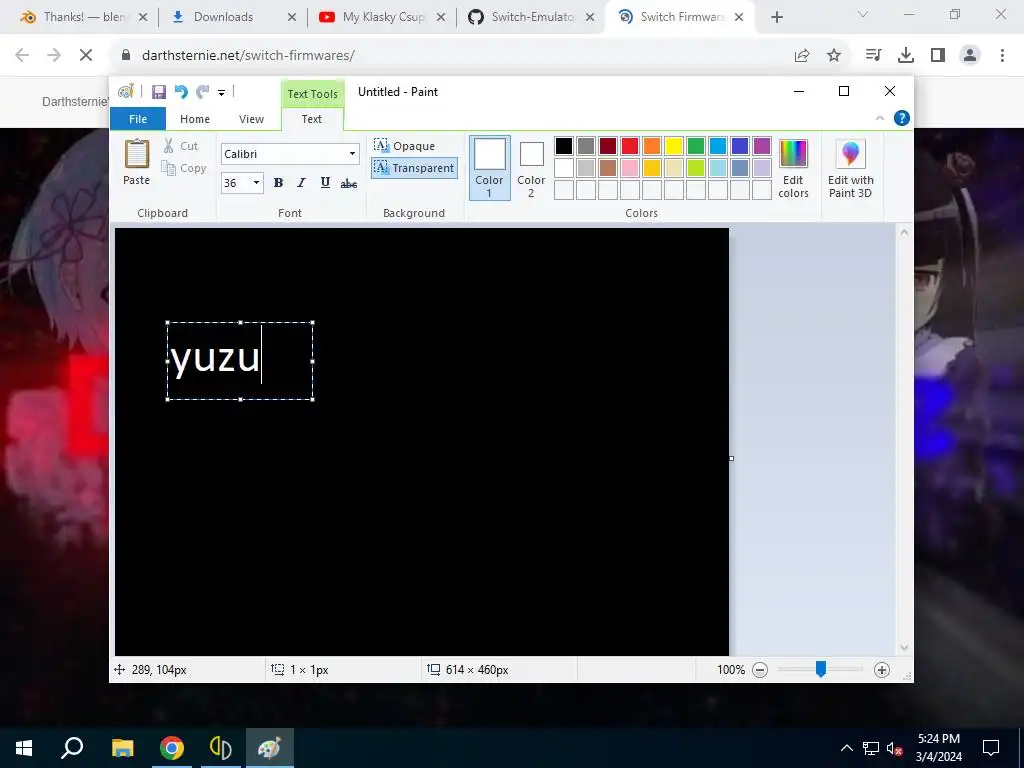Pick the yellow color swatch
1024x768 pixels.
coord(673,146)
